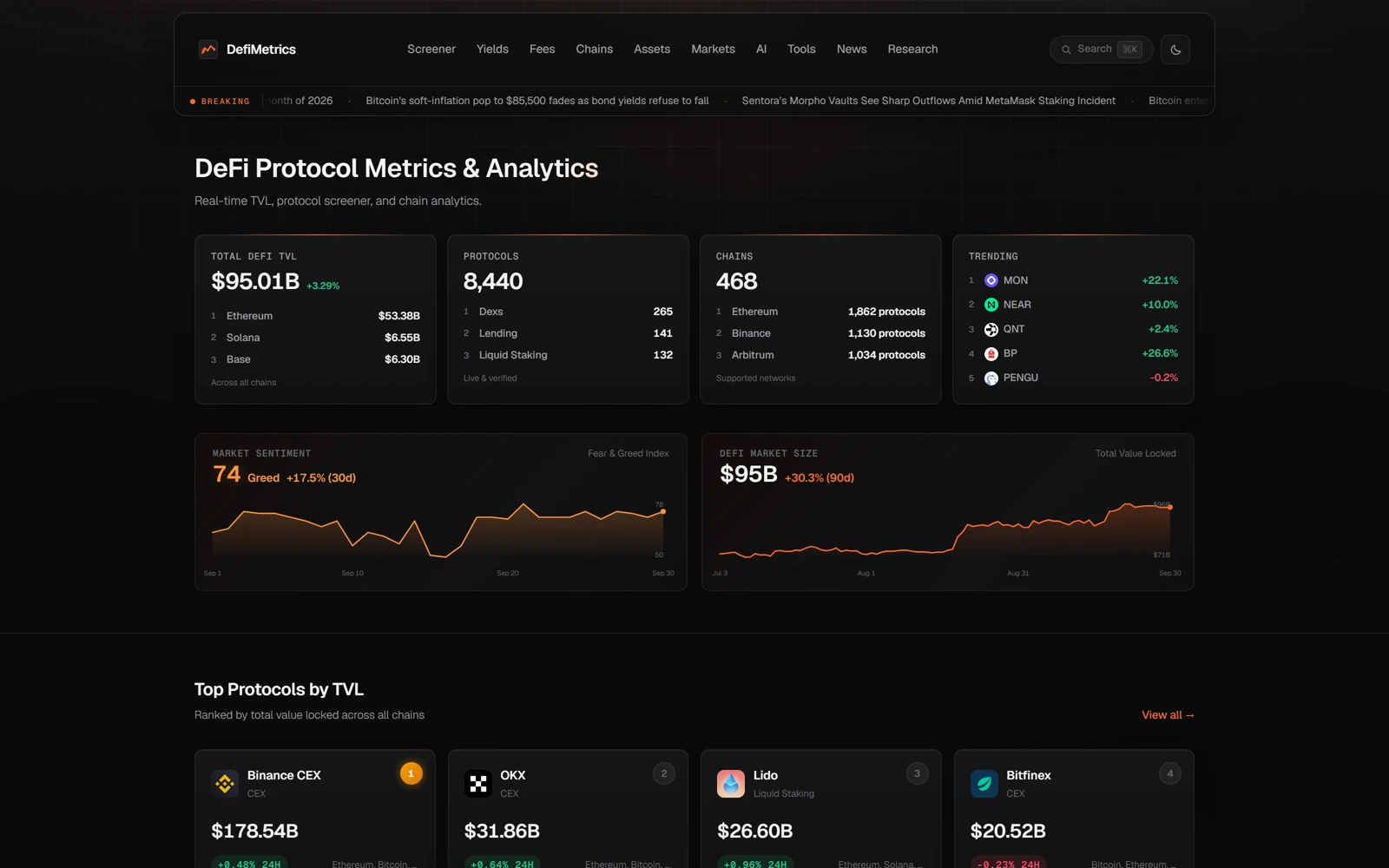Click the $95.01B total TVL value
The width and height of the screenshot is (1389, 868).
tap(255, 281)
